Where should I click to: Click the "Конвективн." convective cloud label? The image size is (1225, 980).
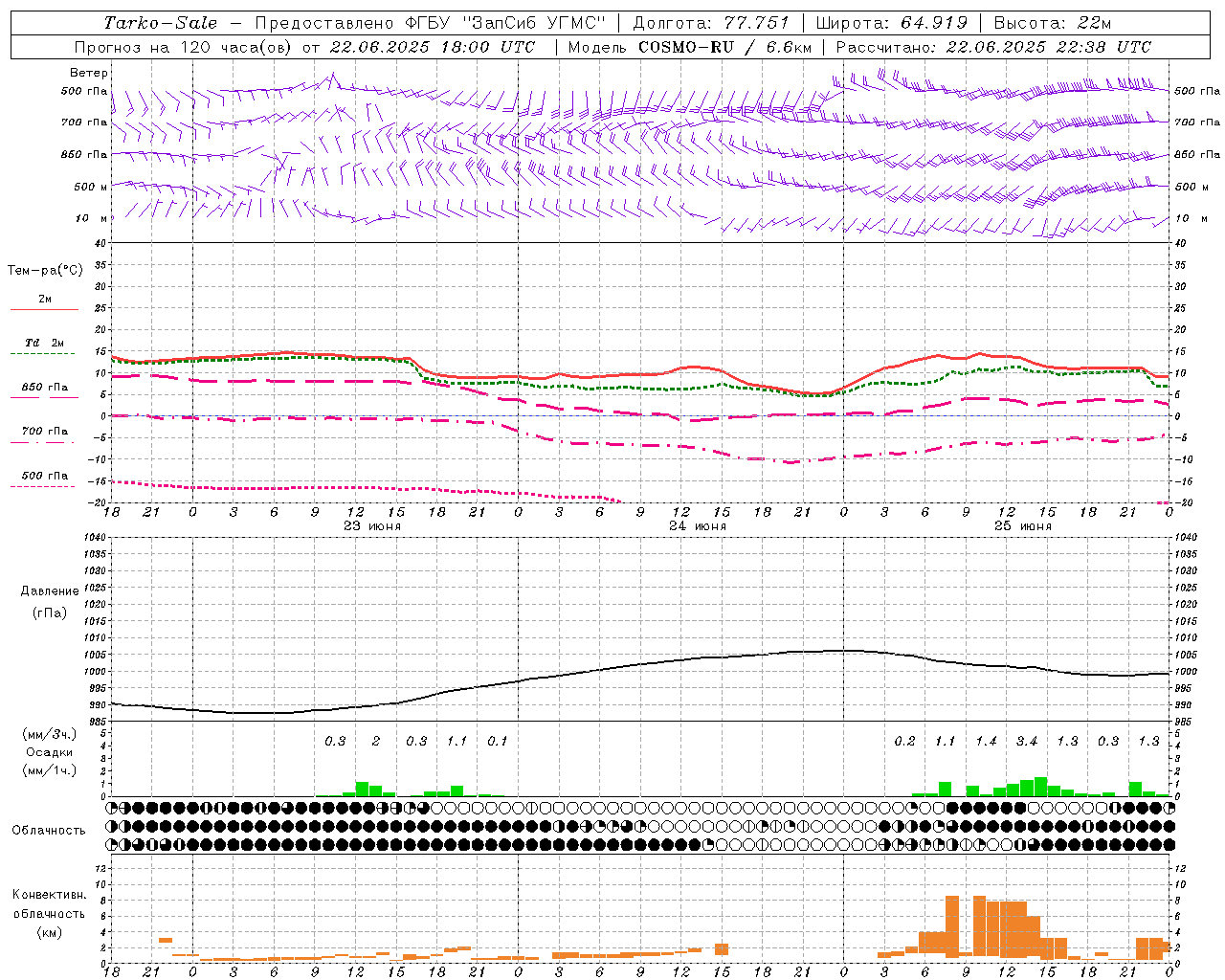(50, 894)
